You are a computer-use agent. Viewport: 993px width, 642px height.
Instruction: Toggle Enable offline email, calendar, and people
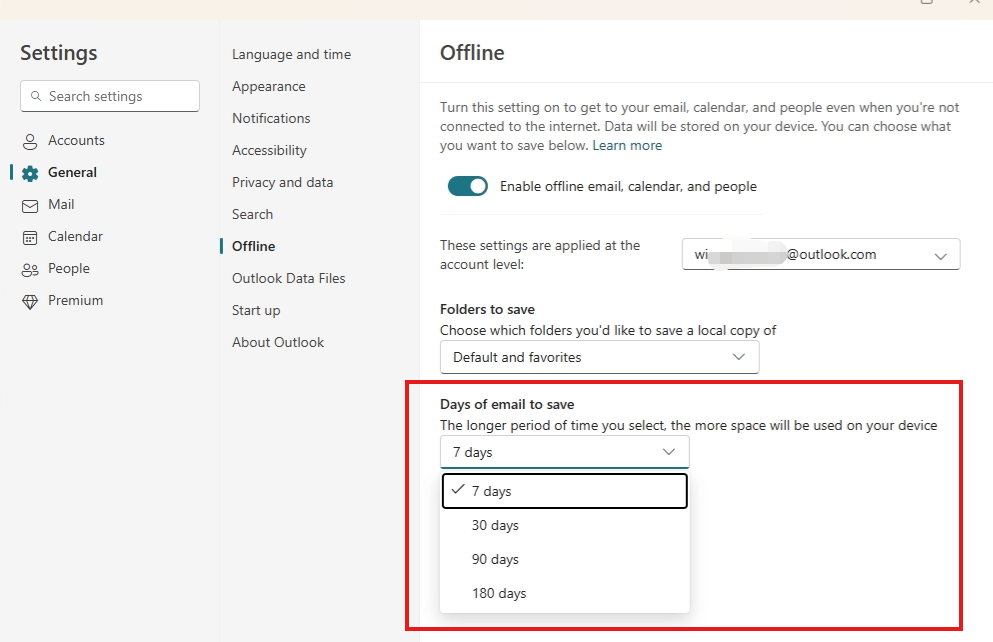[467, 186]
